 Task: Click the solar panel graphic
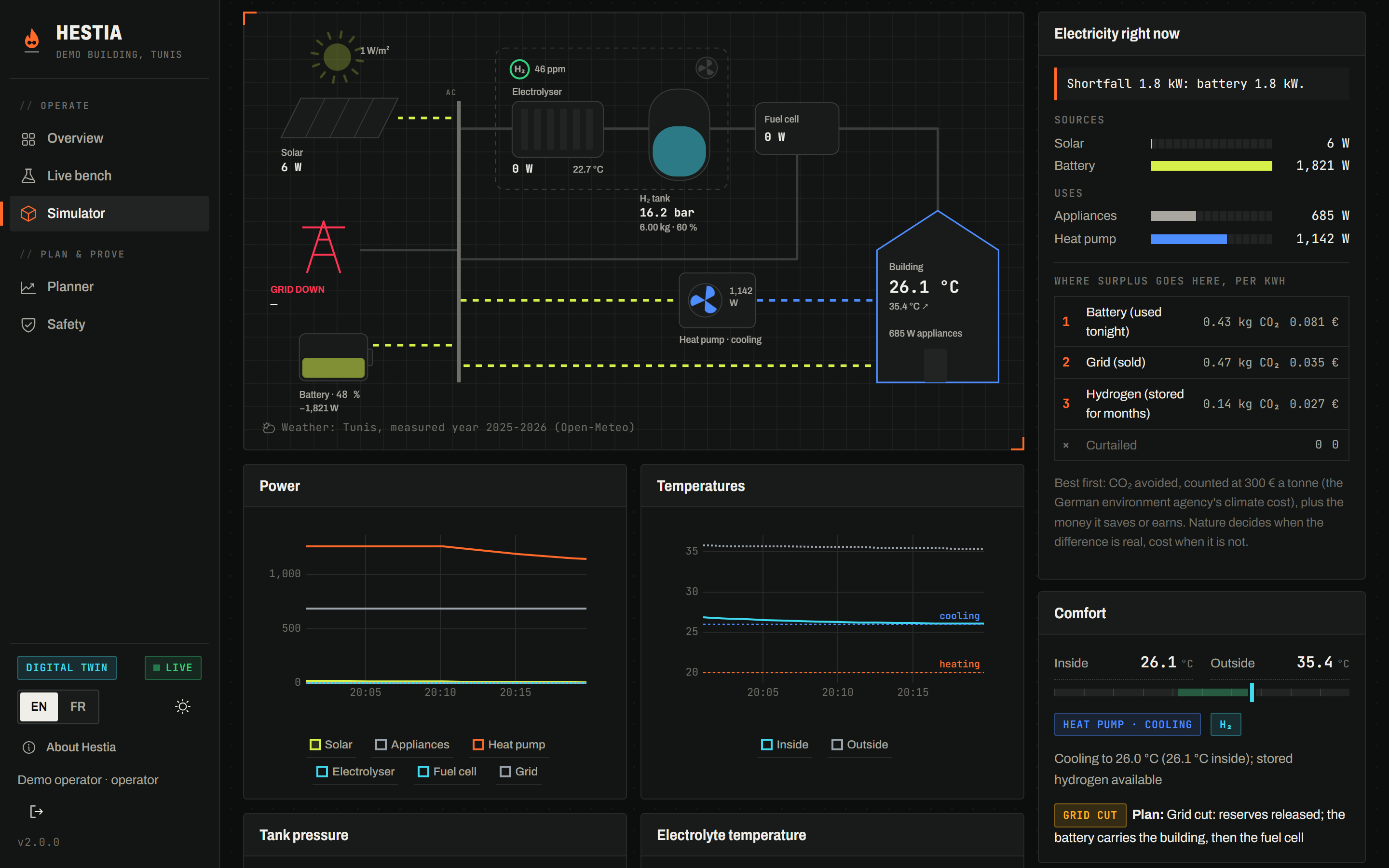click(339, 118)
